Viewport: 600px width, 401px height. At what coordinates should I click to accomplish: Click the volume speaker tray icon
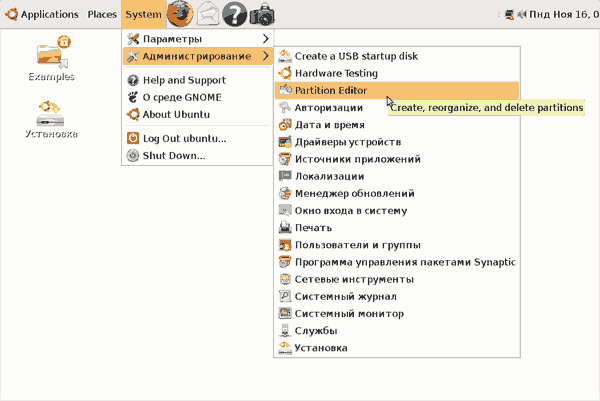coord(521,15)
